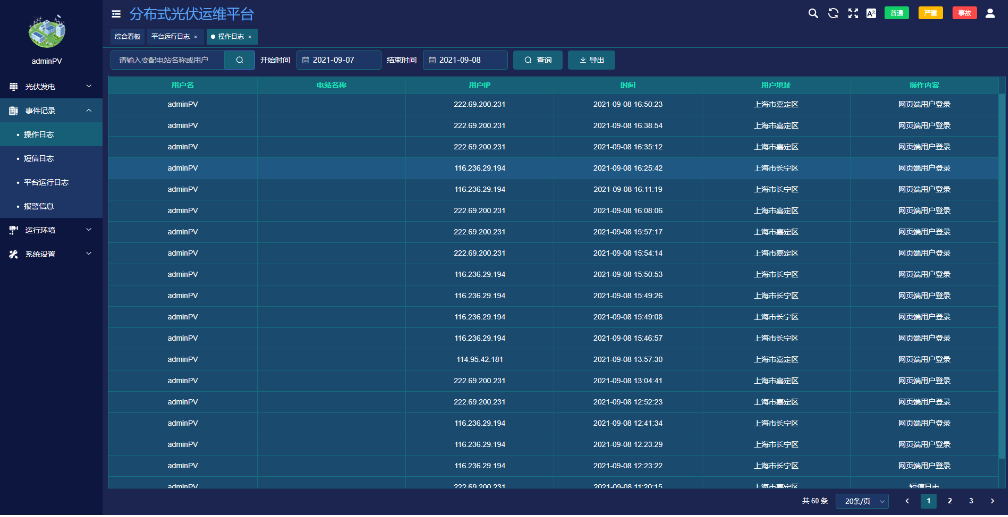This screenshot has height=517, width=1008.
Task: Open 短信日志 in the sidebar
Action: 39,158
